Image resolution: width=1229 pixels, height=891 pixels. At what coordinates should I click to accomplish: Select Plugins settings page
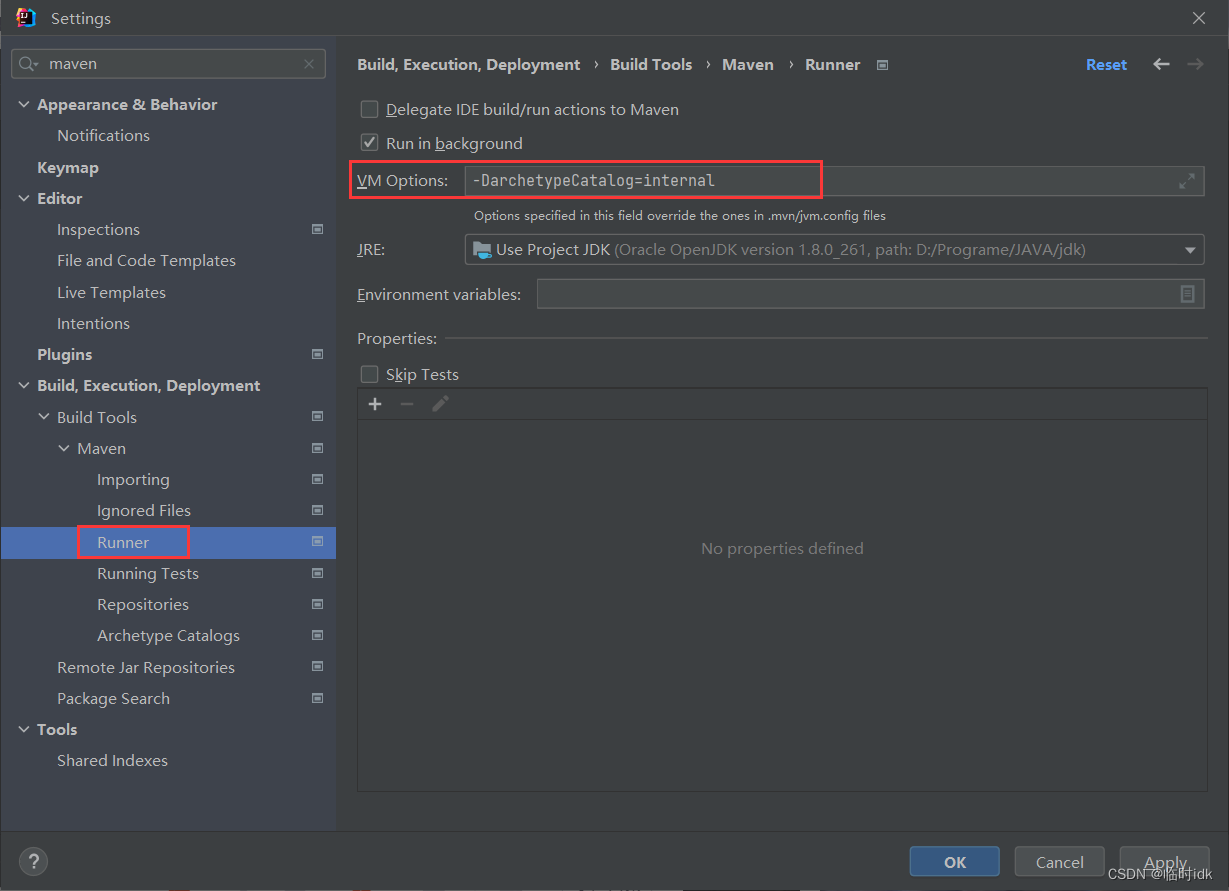pos(64,354)
